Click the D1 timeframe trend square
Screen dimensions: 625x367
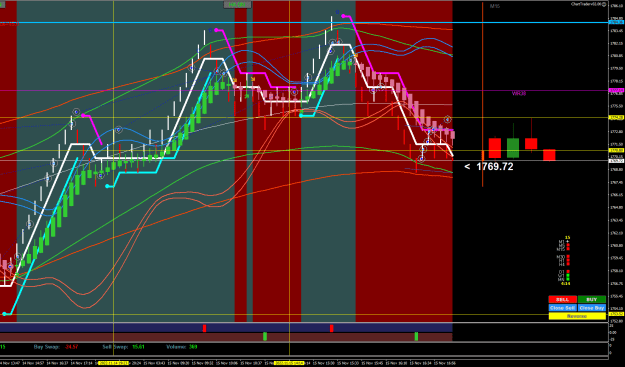click(x=568, y=271)
